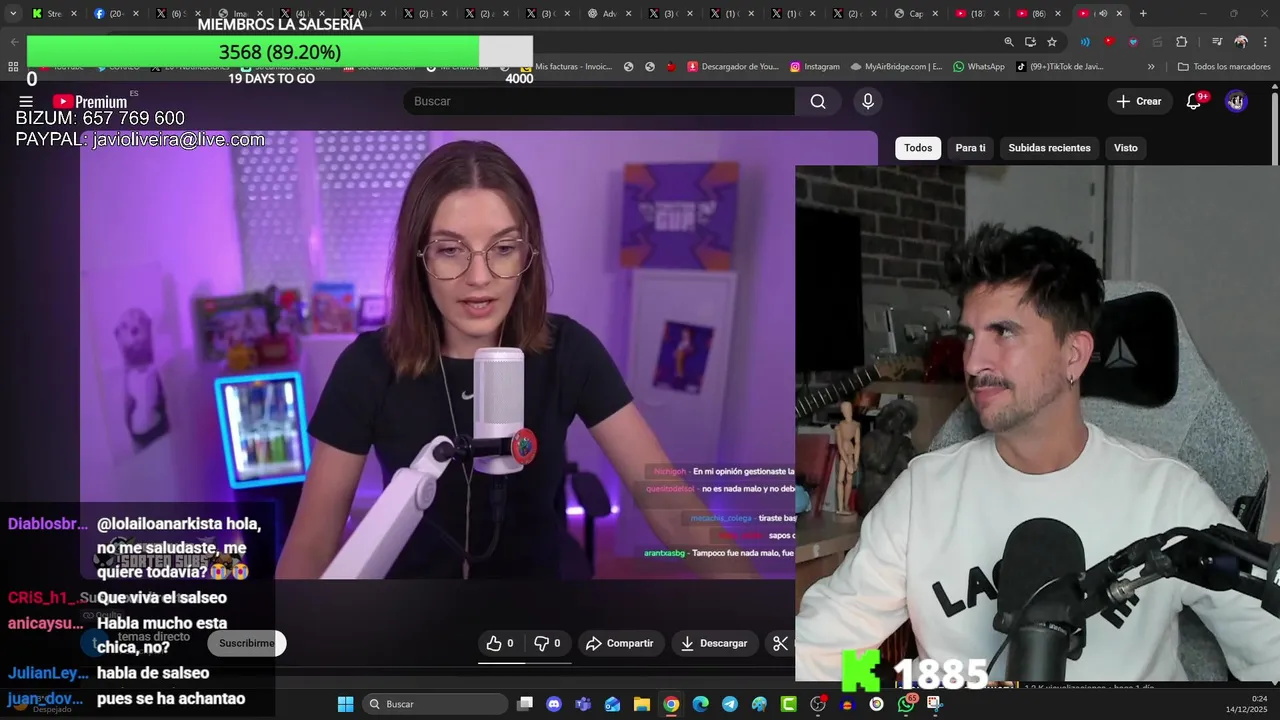Screen dimensions: 1280x720
Task: Open the Chrome profile avatar
Action: [1241, 42]
